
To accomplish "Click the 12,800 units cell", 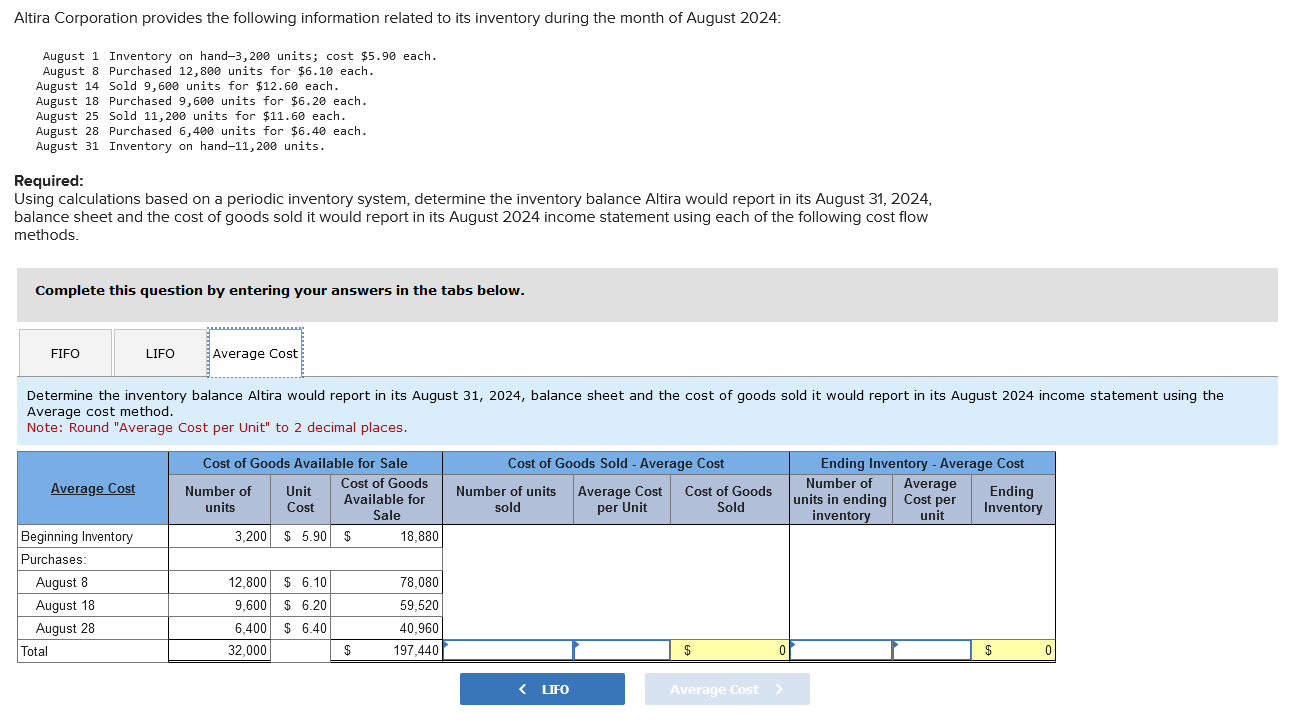I will point(219,582).
